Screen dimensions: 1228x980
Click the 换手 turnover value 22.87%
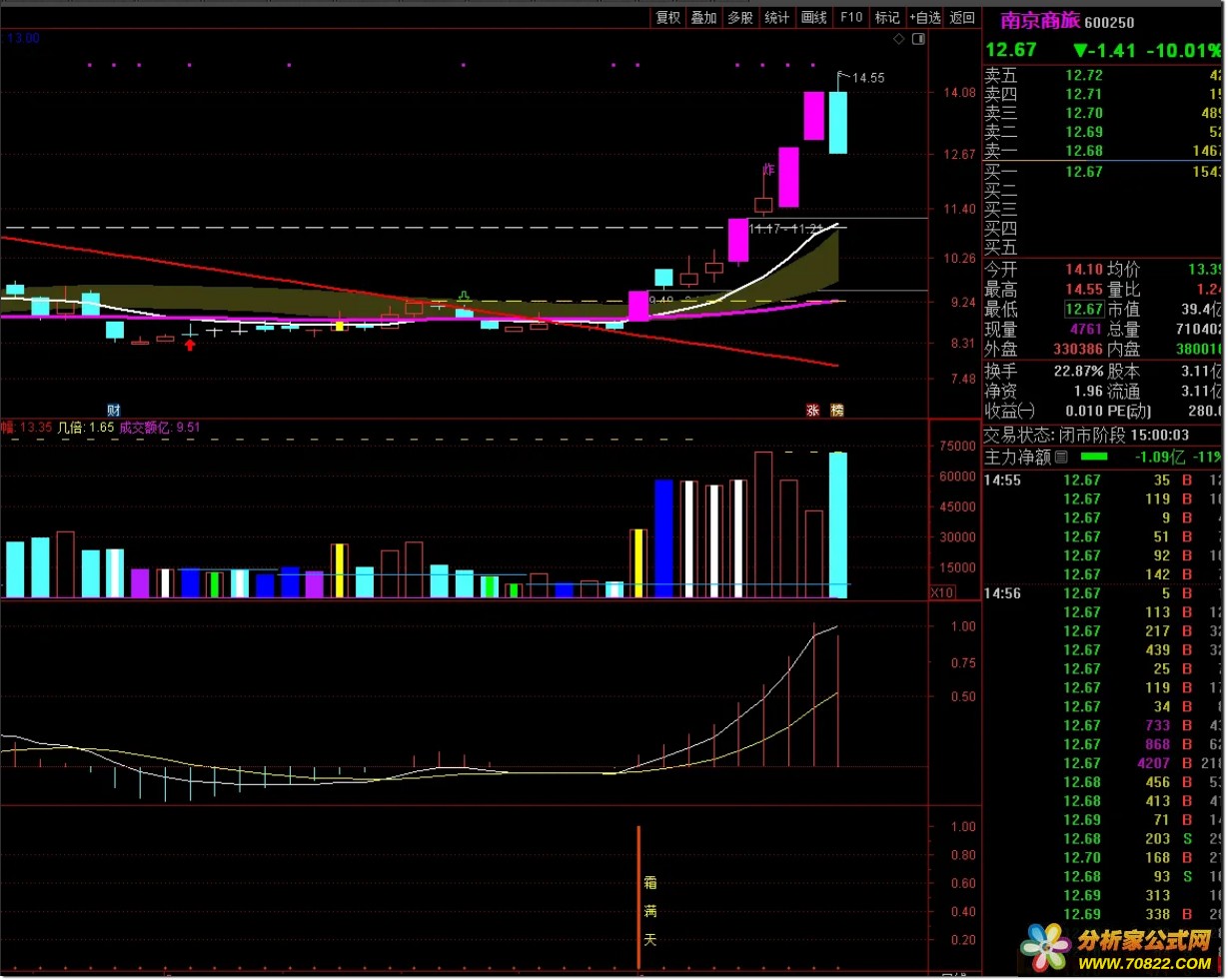pos(1078,372)
